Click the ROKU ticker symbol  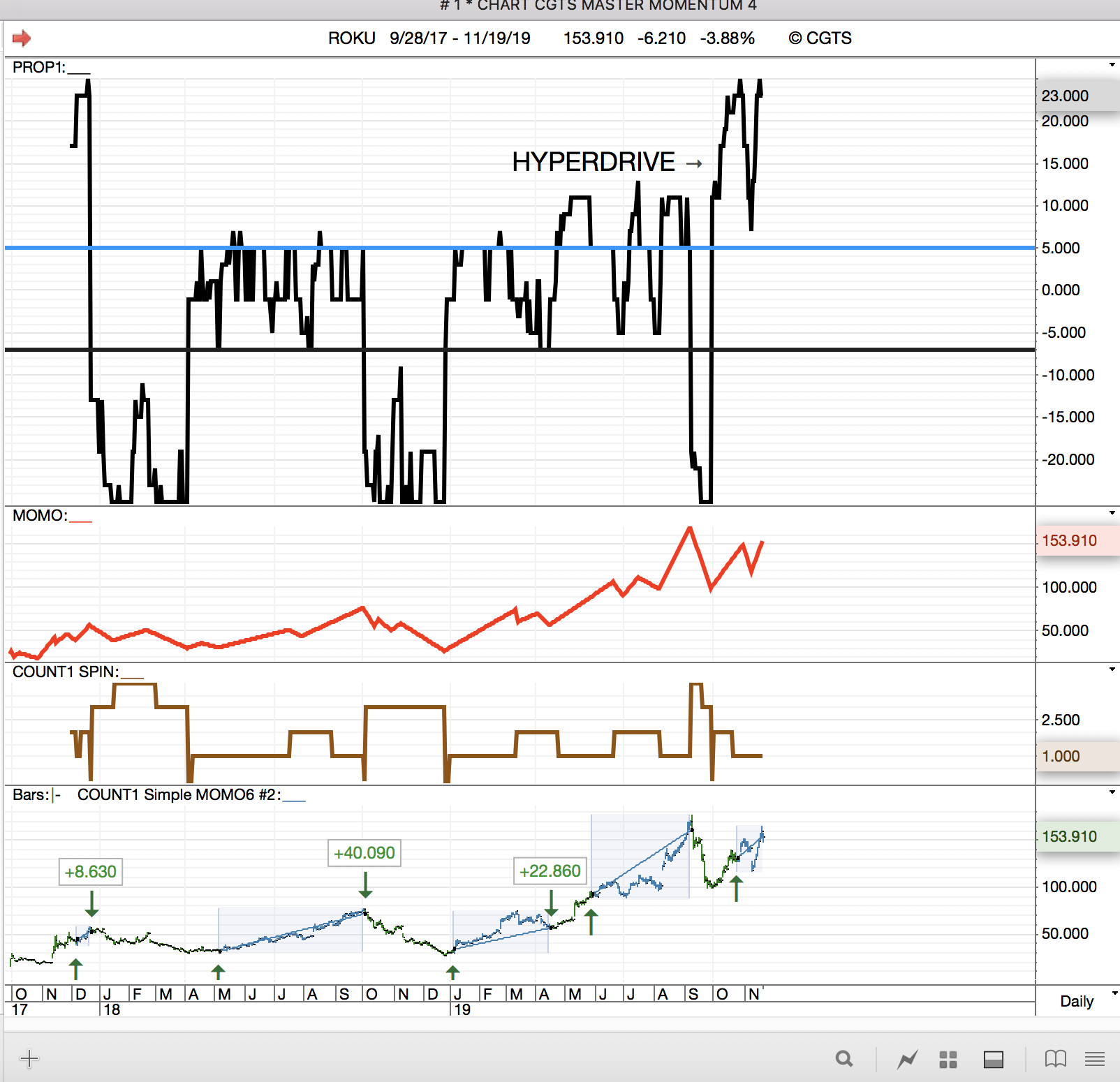351,38
